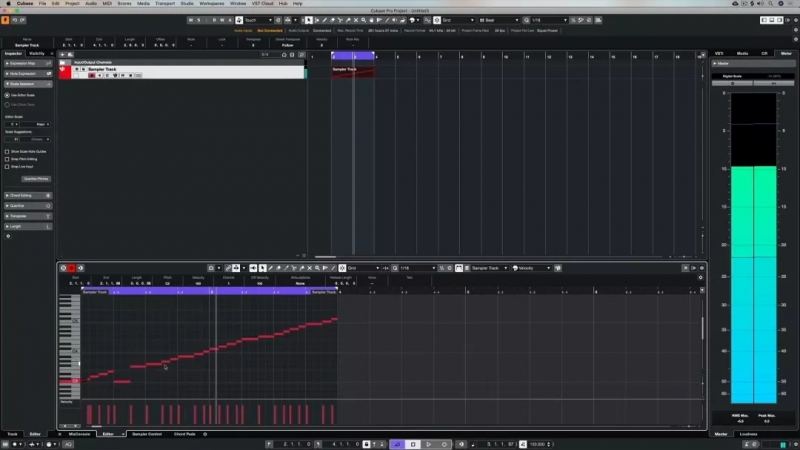Click the Add Track plus button
This screenshot has height=450, width=800.
[62, 55]
